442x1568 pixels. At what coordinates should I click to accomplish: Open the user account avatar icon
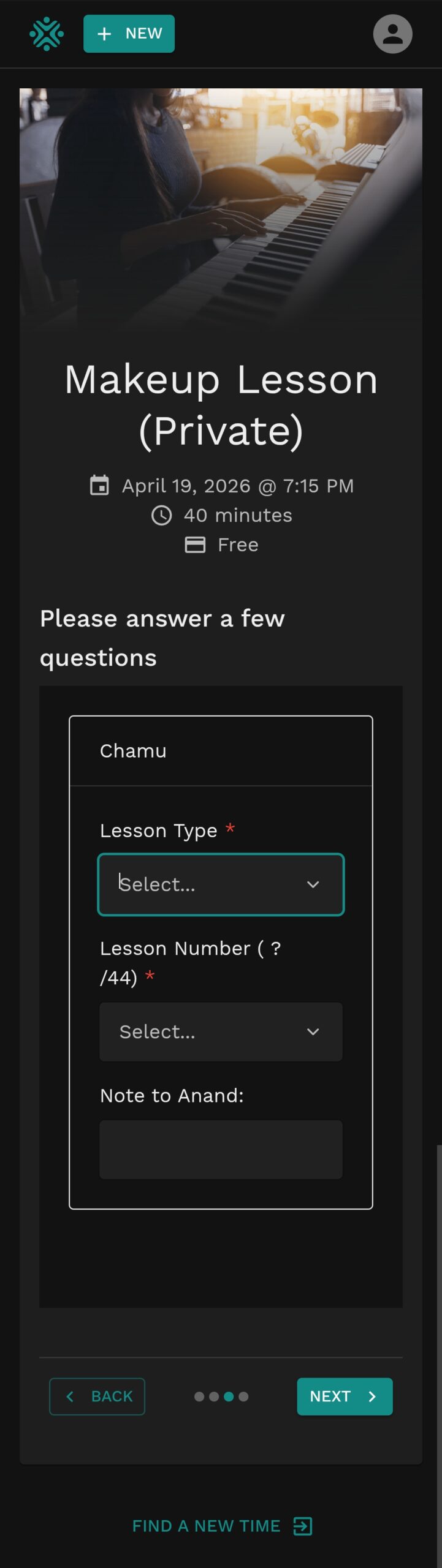pos(392,34)
